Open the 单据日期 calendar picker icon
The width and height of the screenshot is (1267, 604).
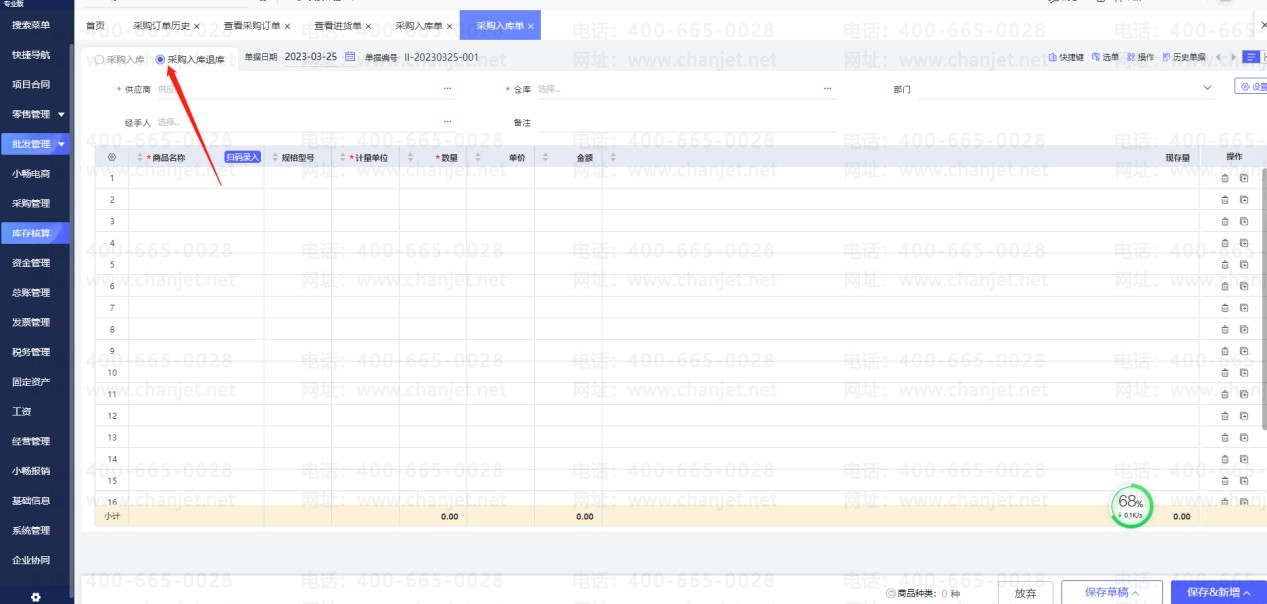(x=350, y=57)
